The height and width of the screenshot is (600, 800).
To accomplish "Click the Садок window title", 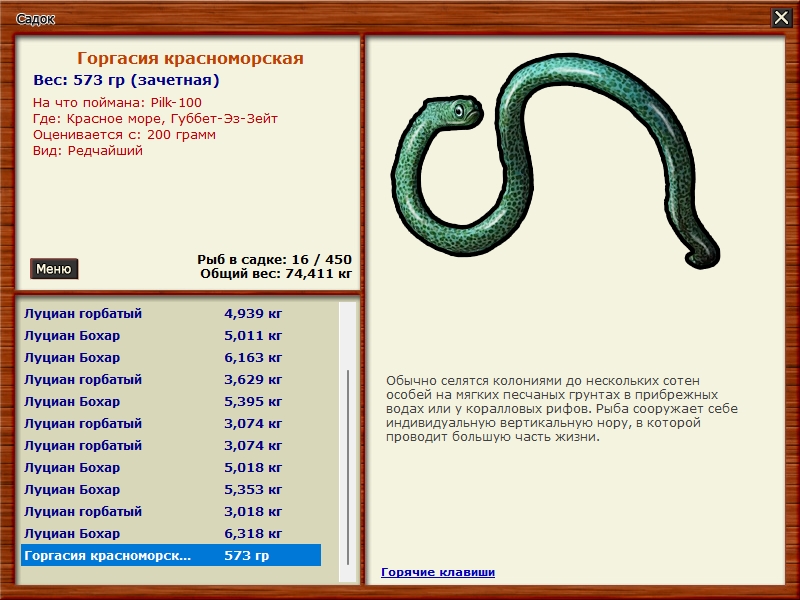I will [36, 18].
